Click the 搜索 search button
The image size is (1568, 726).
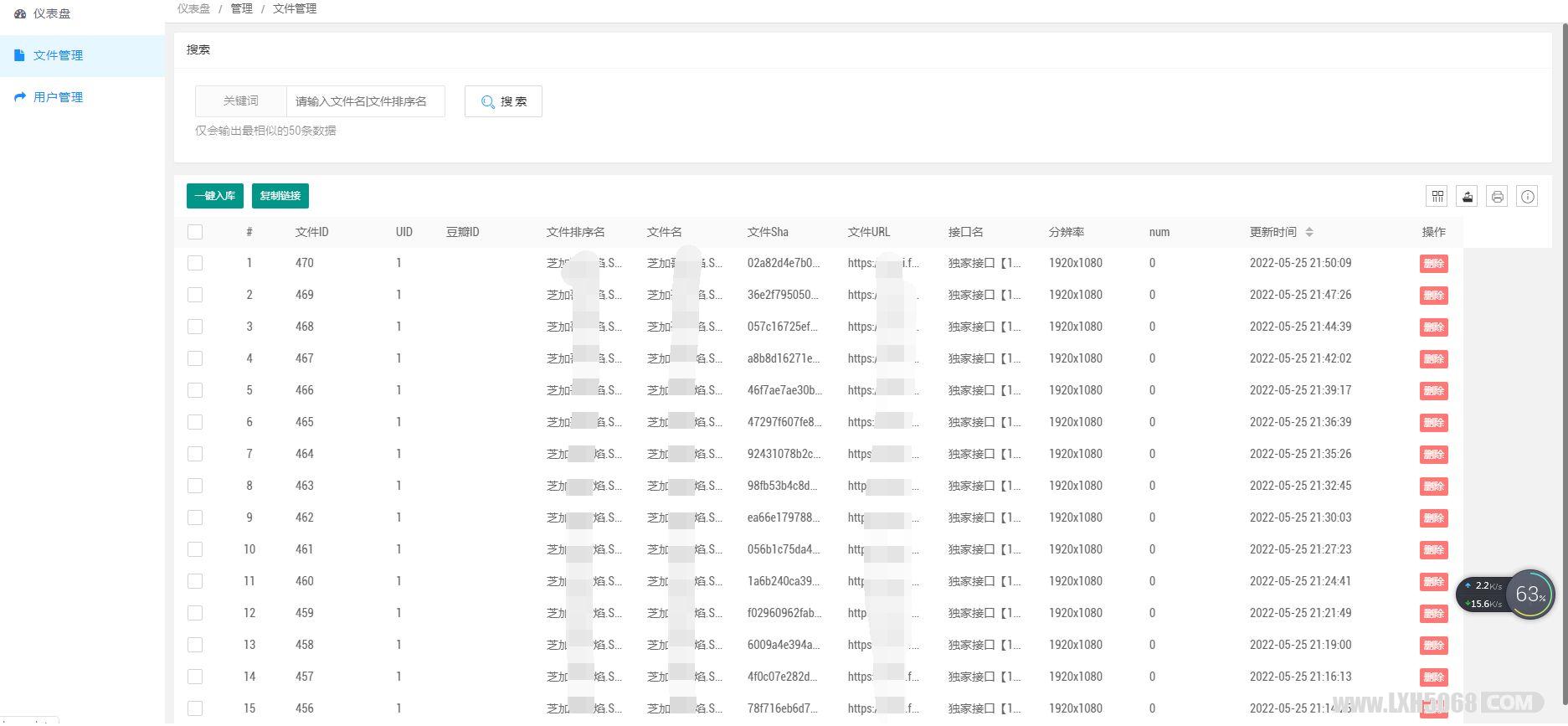[503, 101]
